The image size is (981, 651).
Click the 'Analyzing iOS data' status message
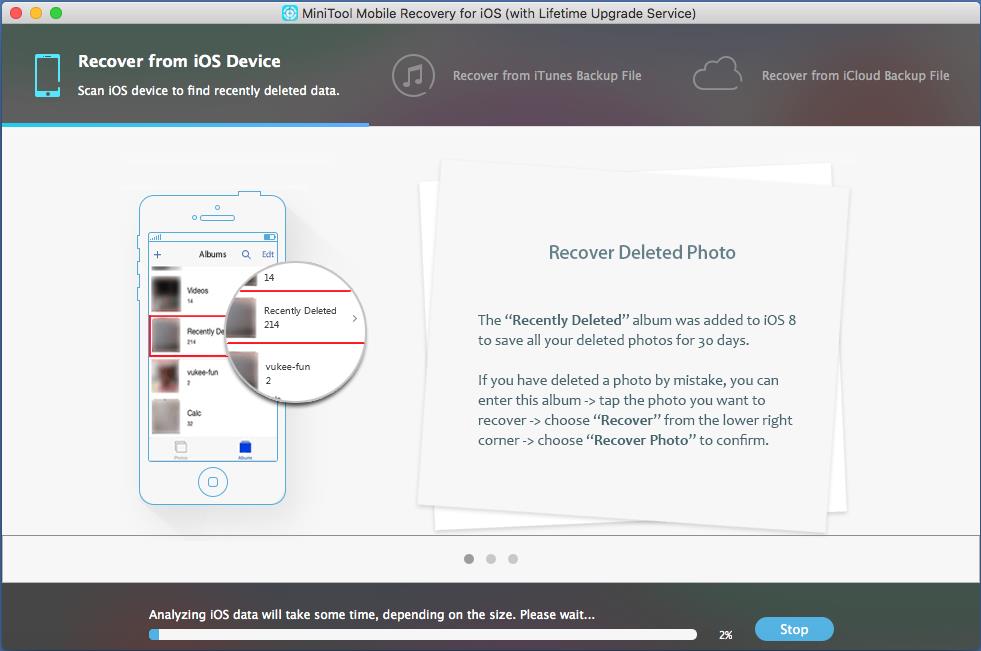pyautogui.click(x=372, y=615)
